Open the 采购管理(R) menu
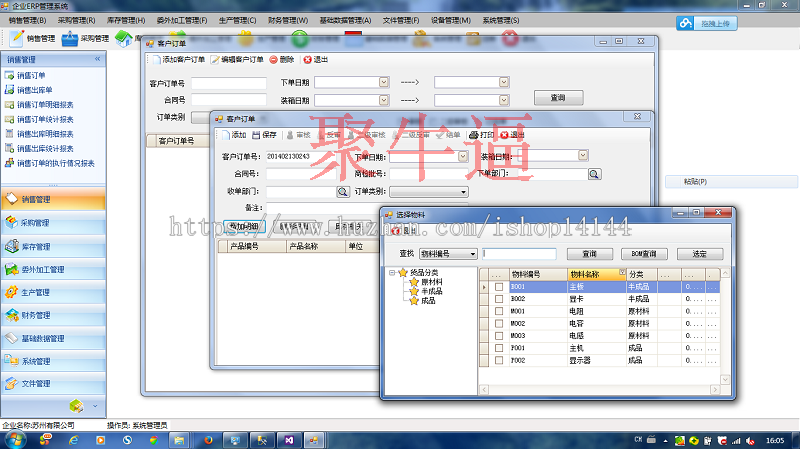This screenshot has width=800, height=449. pyautogui.click(x=77, y=20)
